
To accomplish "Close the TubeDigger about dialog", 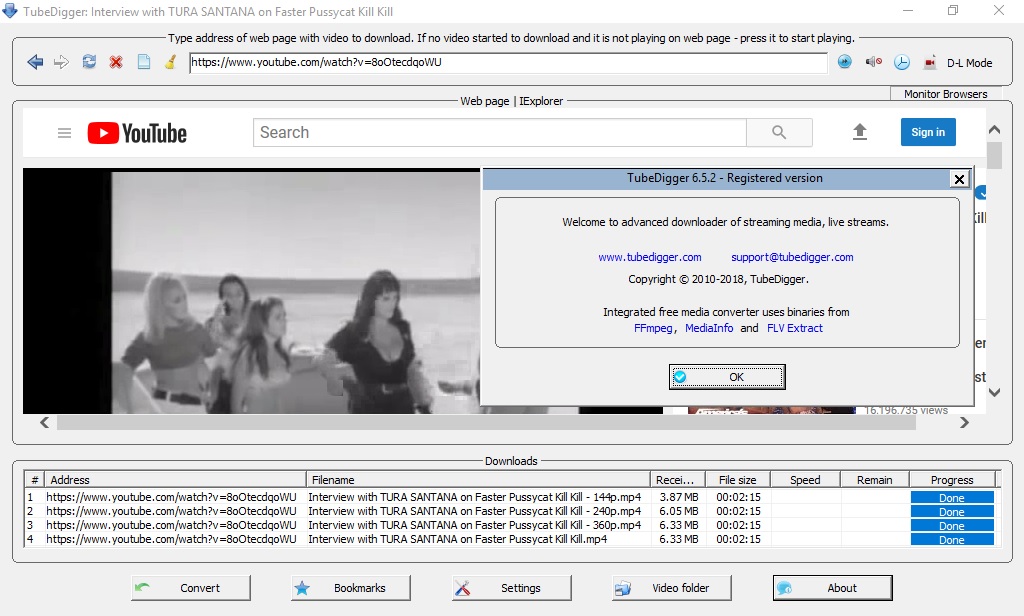I will click(x=959, y=179).
